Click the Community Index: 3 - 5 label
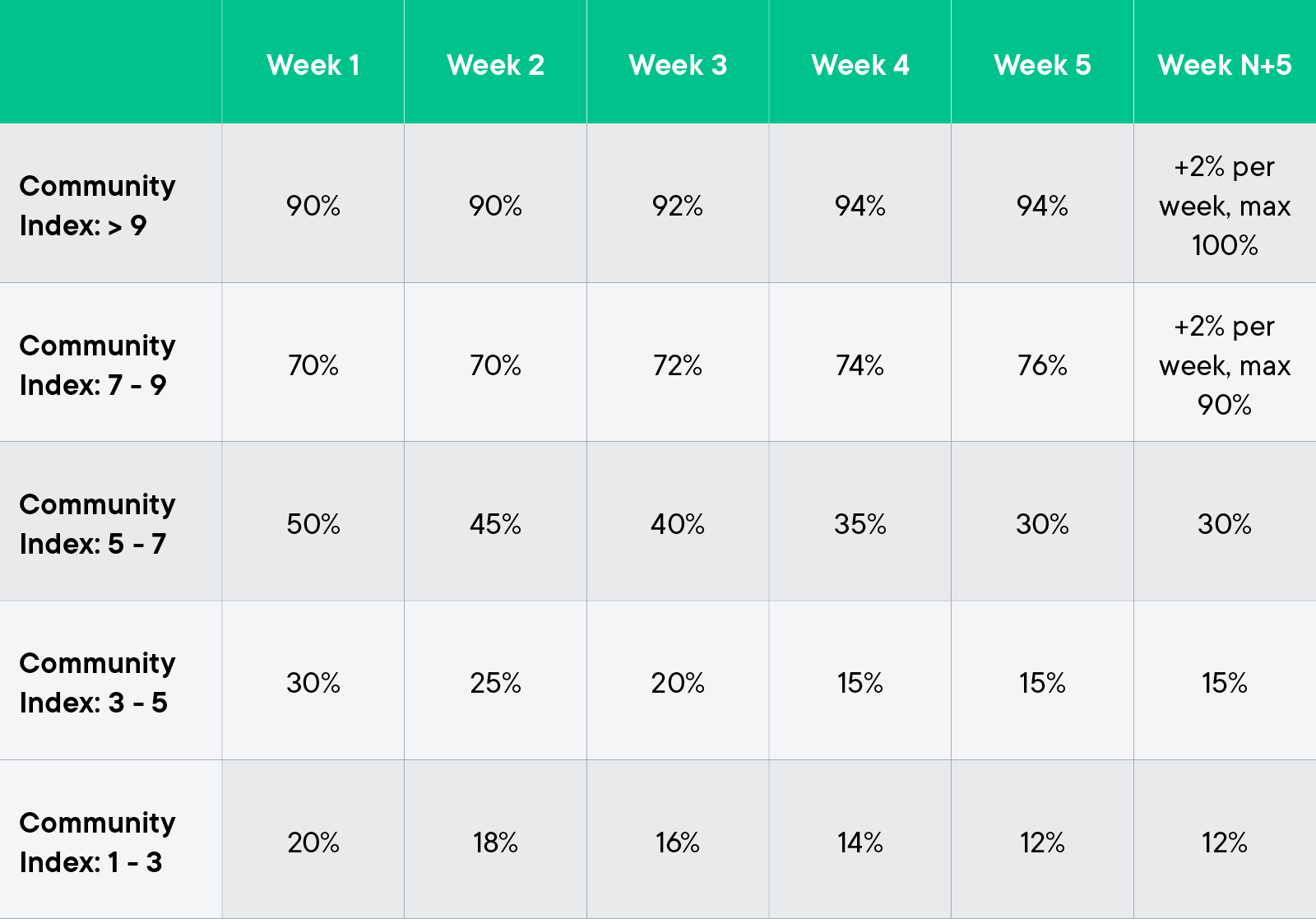The image size is (1316, 919). (x=97, y=683)
